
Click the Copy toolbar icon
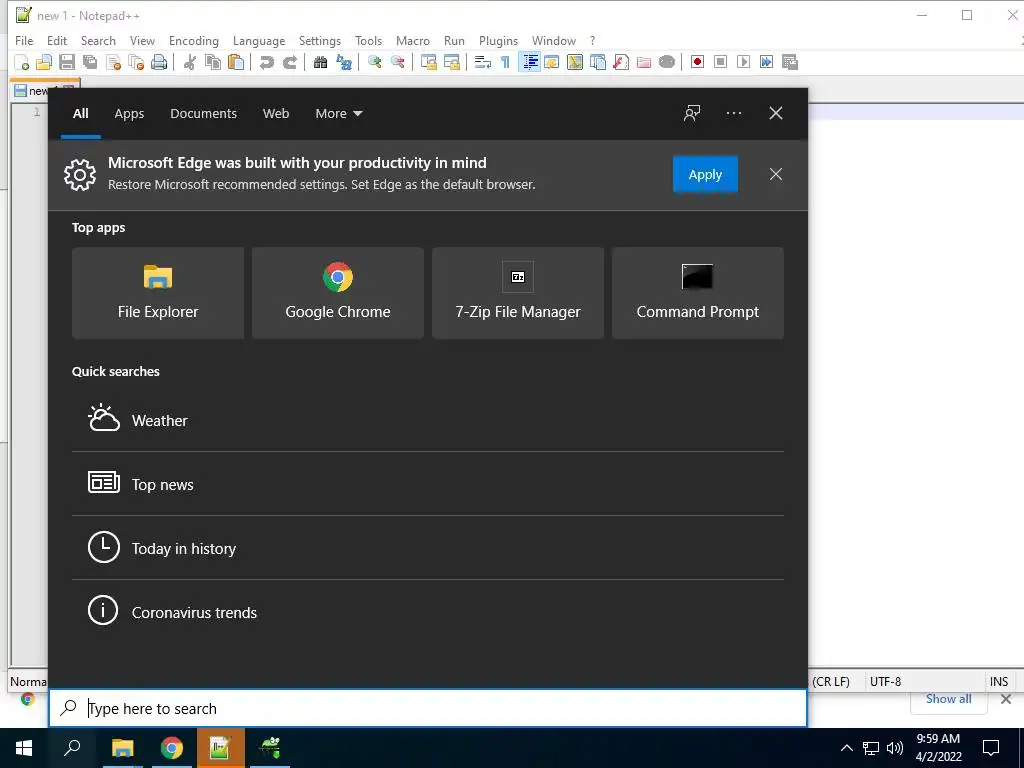coord(212,62)
